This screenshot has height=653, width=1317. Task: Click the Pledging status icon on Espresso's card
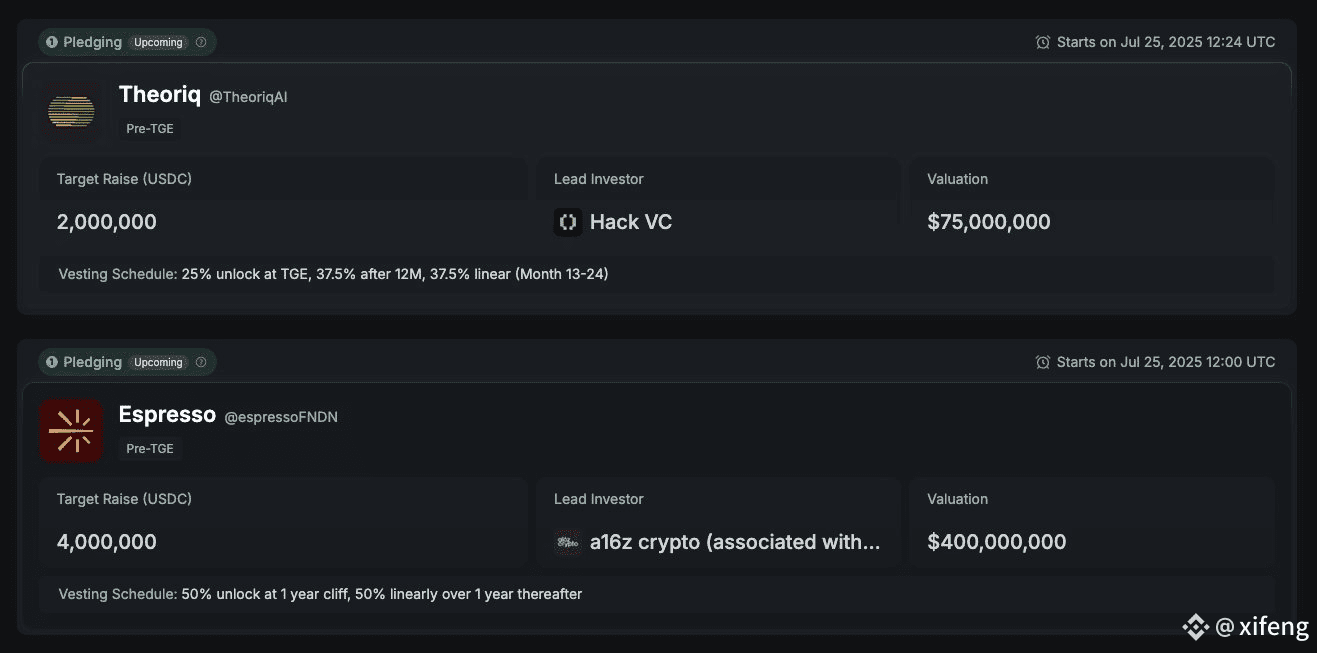52,362
